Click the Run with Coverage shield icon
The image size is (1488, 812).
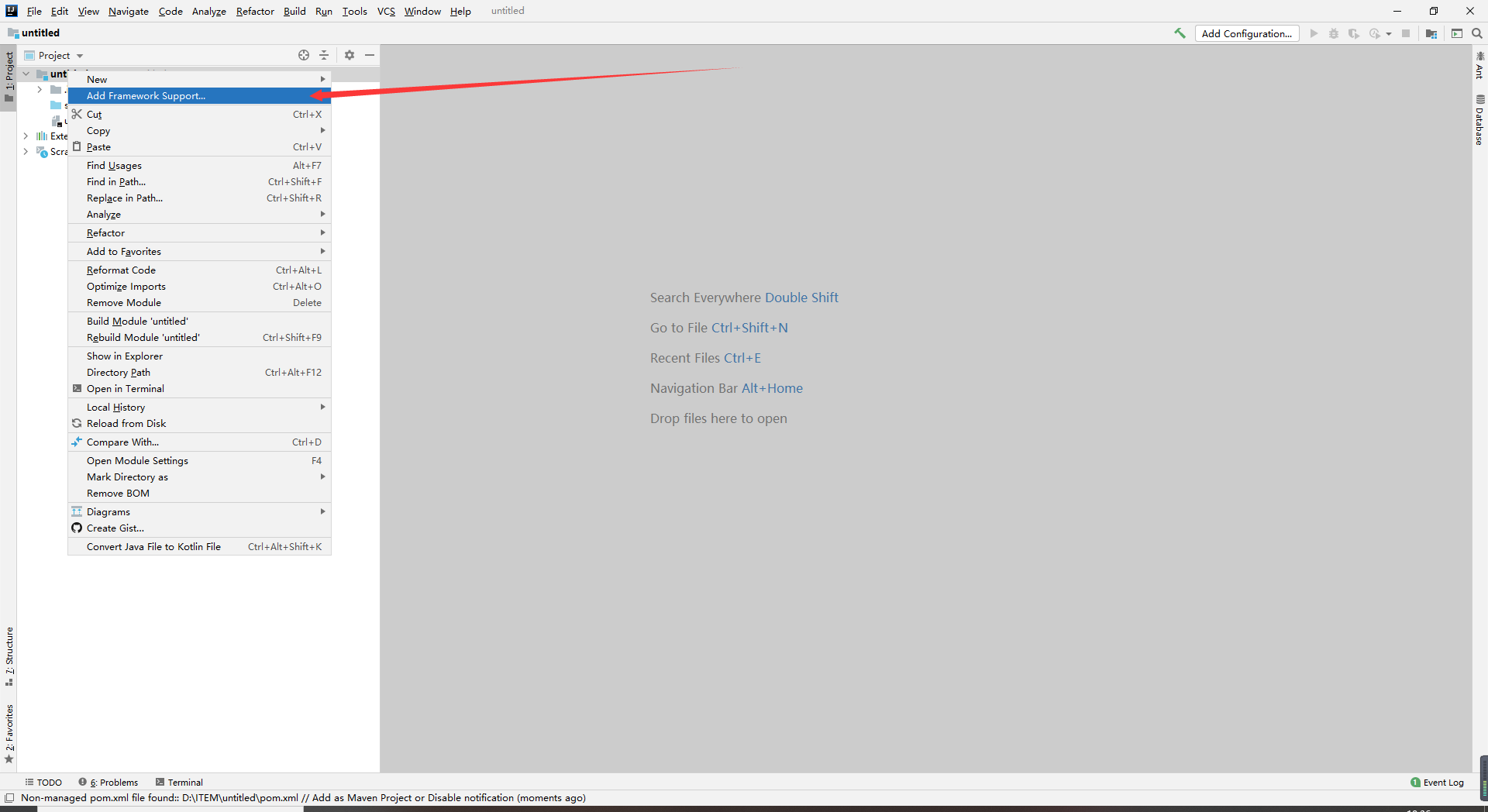coord(1354,33)
